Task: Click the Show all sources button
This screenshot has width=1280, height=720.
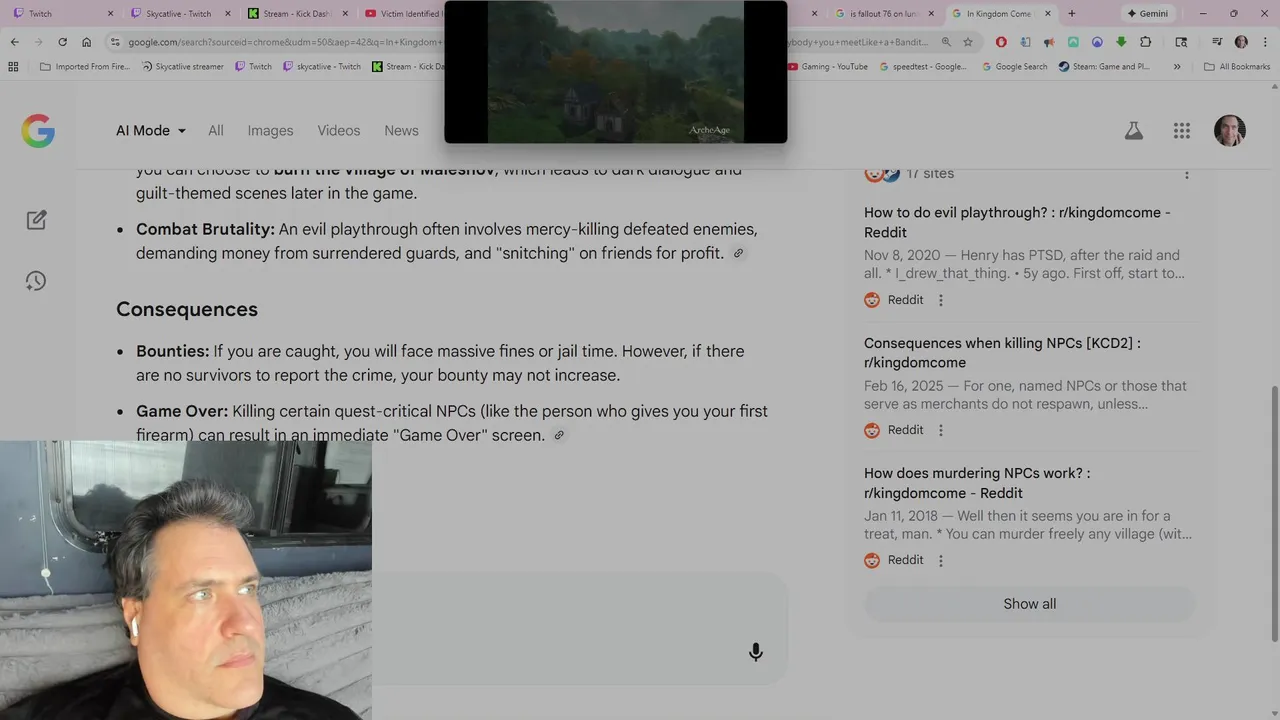Action: [1030, 604]
